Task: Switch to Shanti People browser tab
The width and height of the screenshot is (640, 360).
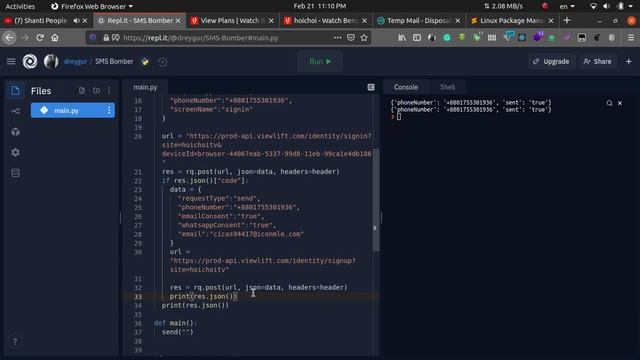Action: (41, 20)
